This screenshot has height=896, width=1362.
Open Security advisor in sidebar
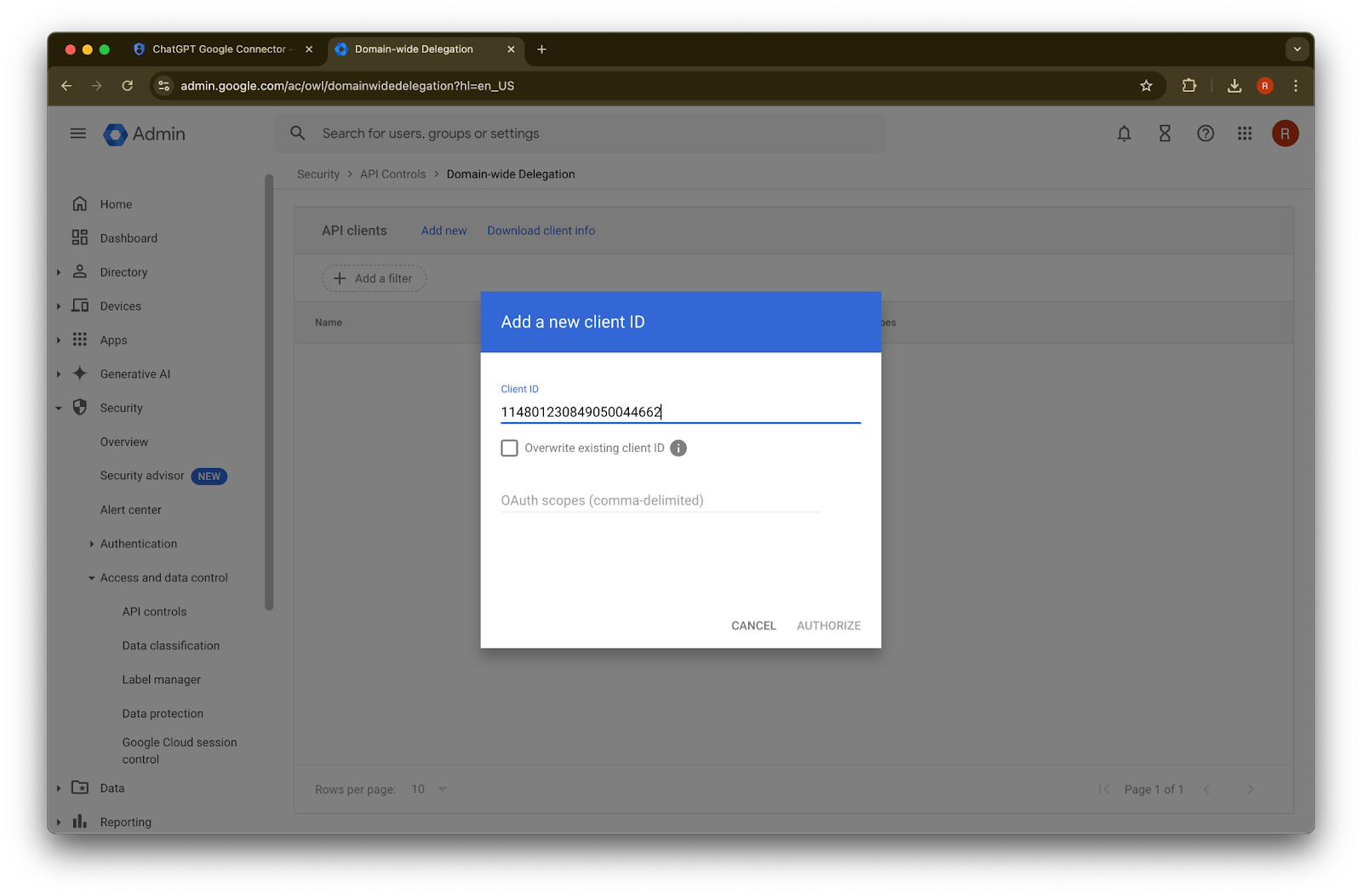pos(142,476)
